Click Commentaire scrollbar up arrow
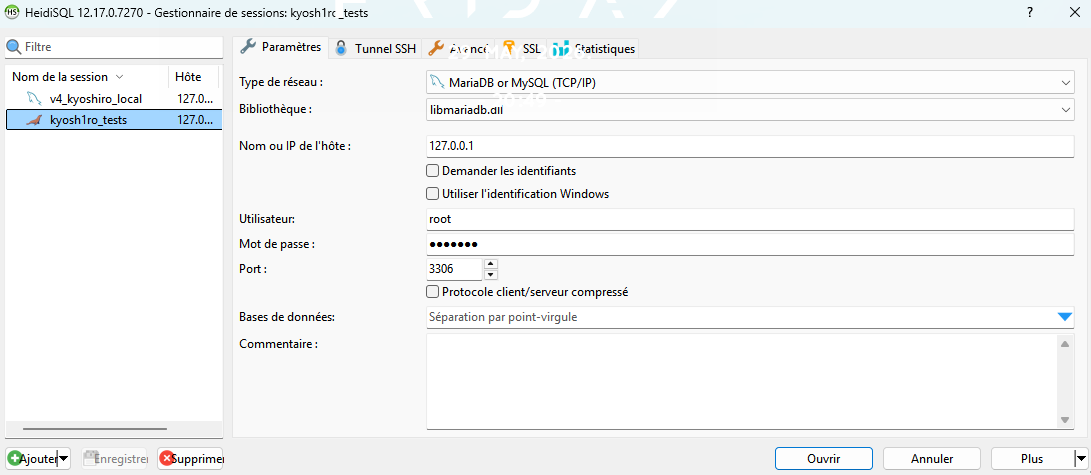The image size is (1091, 475). point(1065,344)
